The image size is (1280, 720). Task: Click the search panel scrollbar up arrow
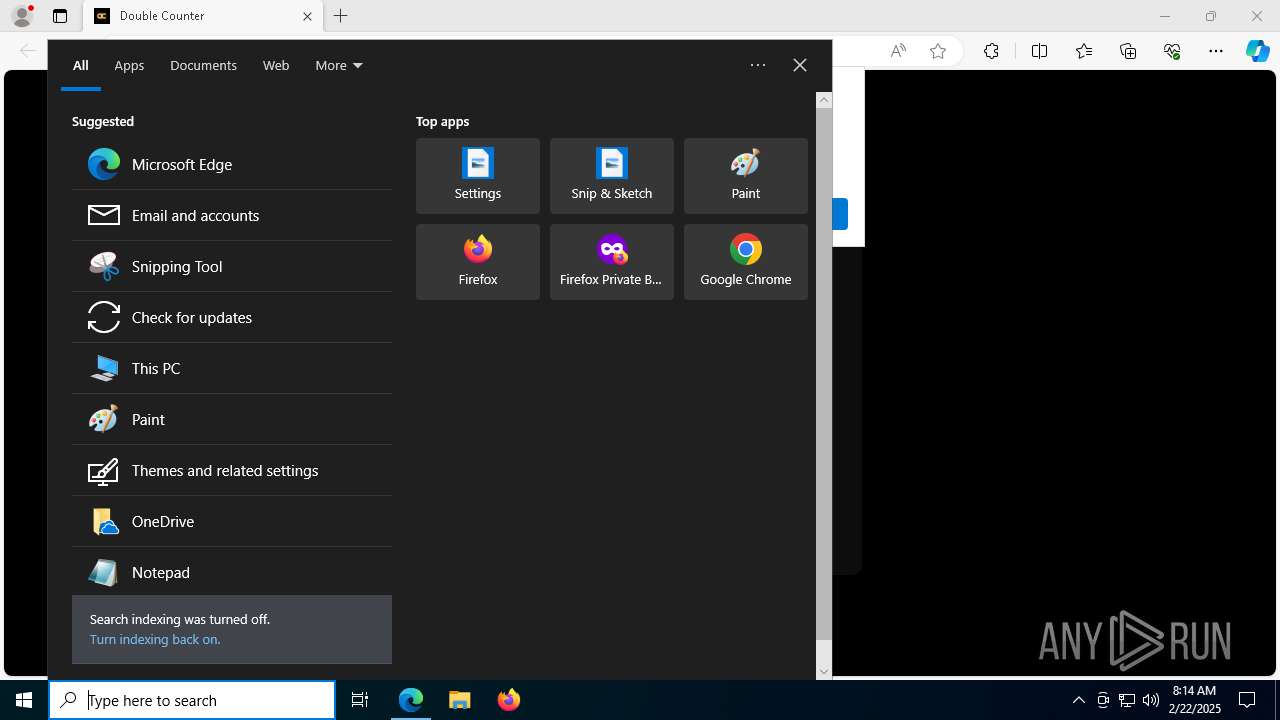pos(824,100)
